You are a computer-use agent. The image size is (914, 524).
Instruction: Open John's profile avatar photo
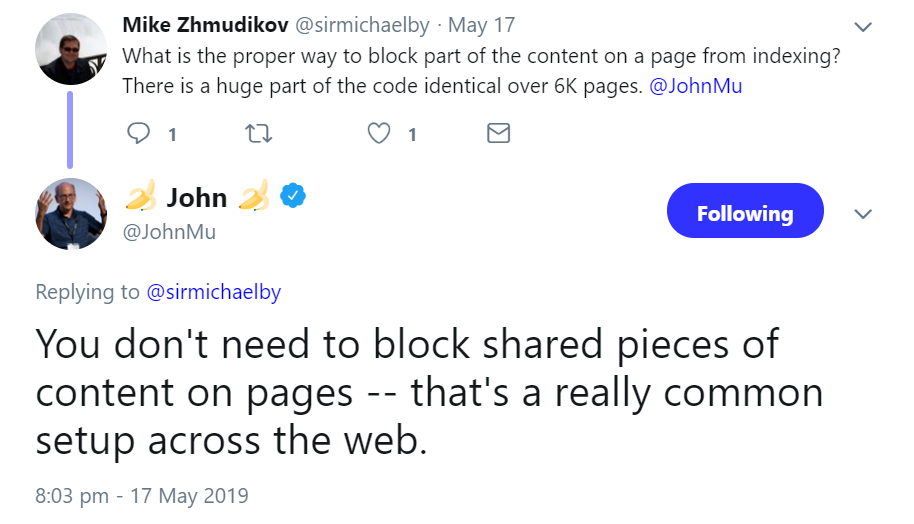click(x=70, y=213)
